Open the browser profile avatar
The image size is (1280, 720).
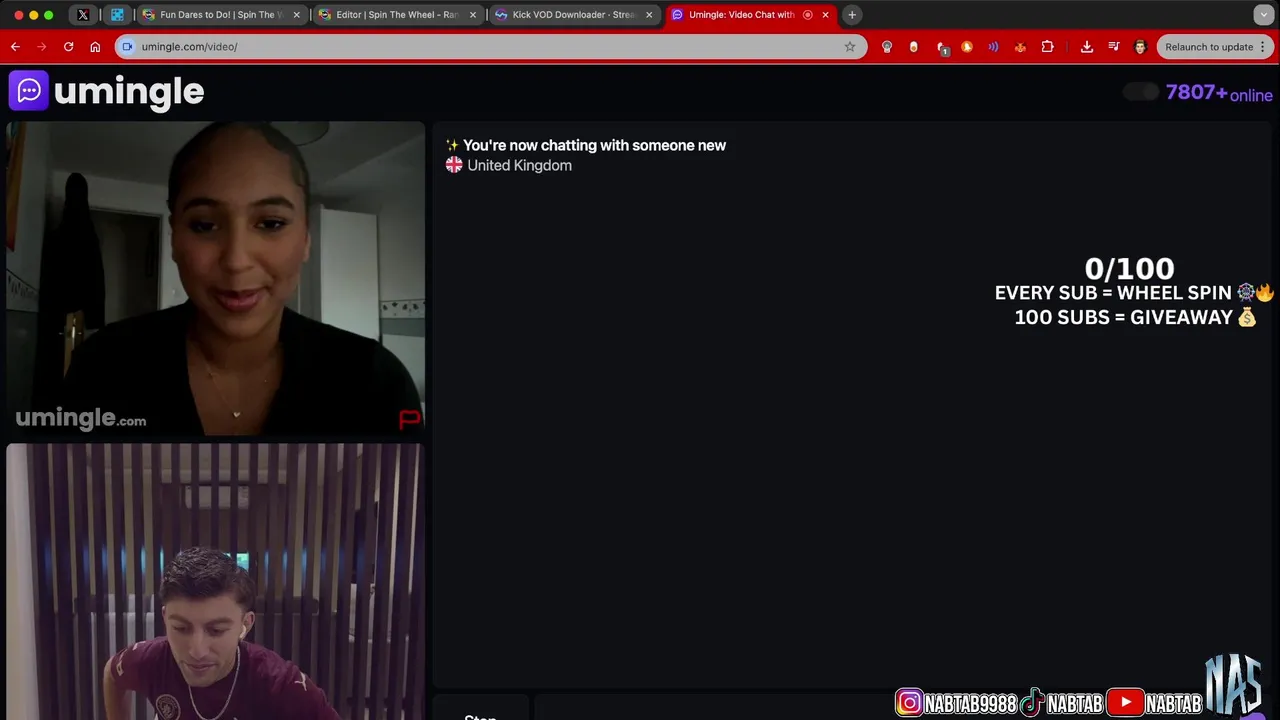pyautogui.click(x=1140, y=47)
